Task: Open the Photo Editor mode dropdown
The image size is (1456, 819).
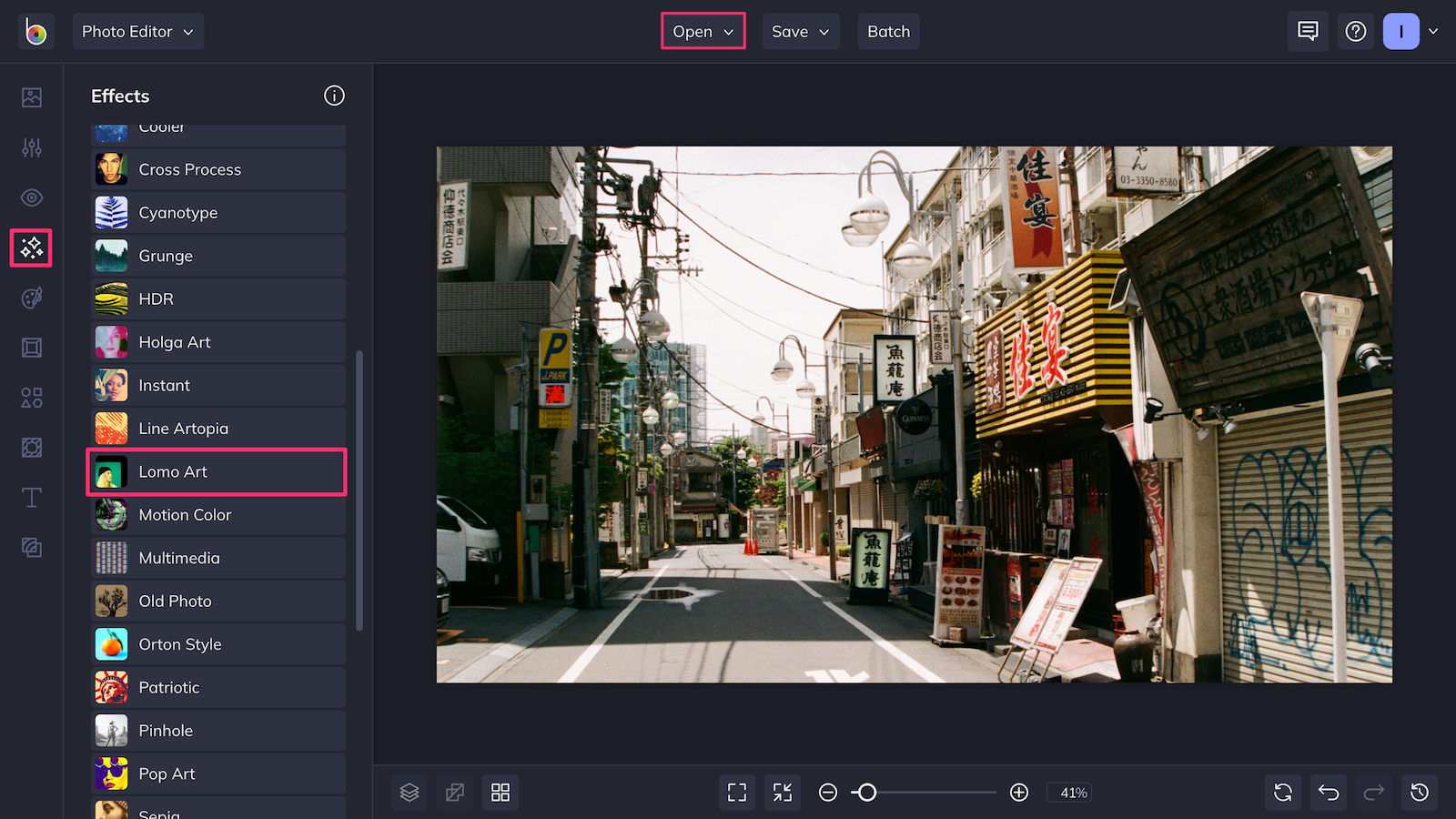Action: [137, 31]
